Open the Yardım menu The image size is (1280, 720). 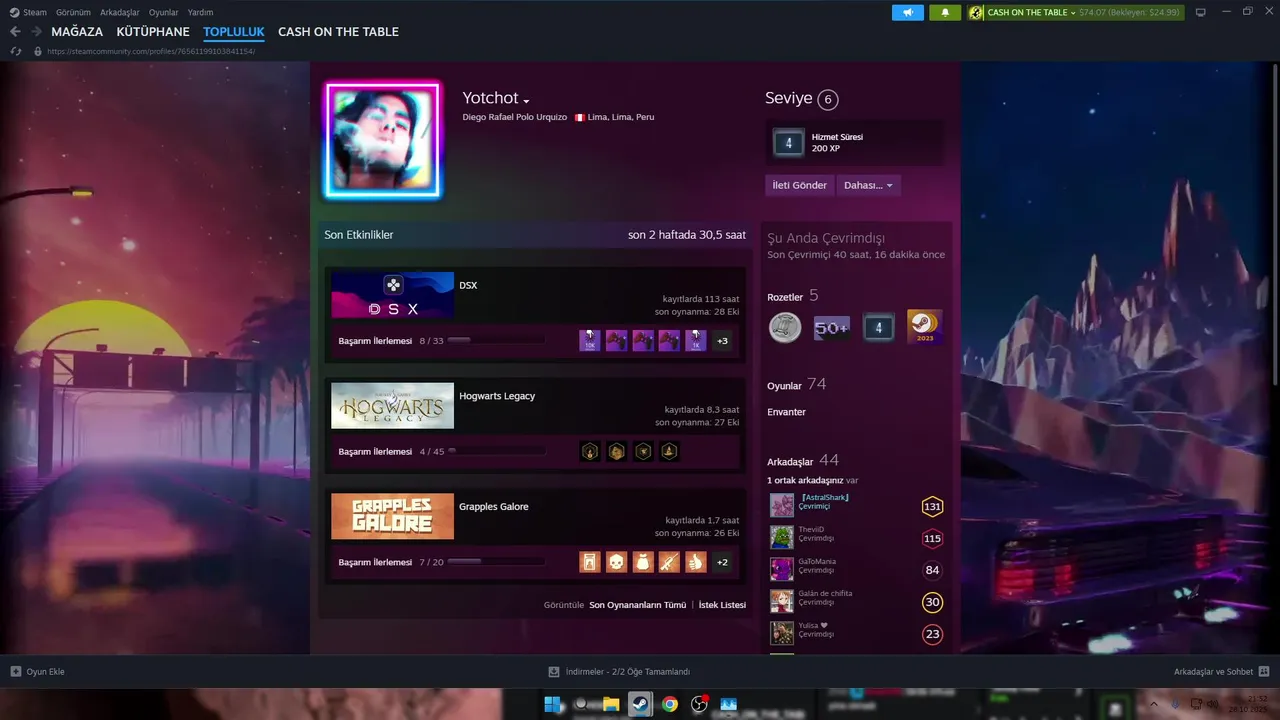pyautogui.click(x=200, y=12)
